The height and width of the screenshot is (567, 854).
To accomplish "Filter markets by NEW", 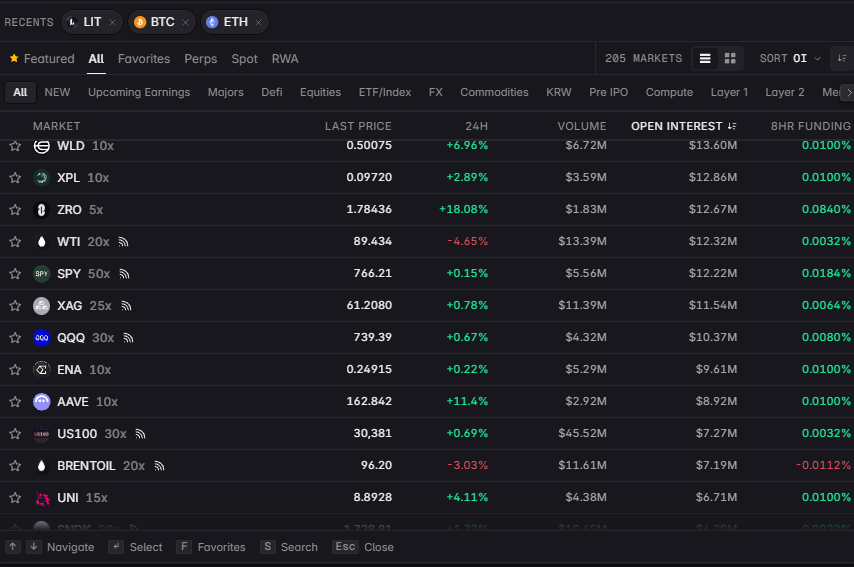I will point(57,93).
